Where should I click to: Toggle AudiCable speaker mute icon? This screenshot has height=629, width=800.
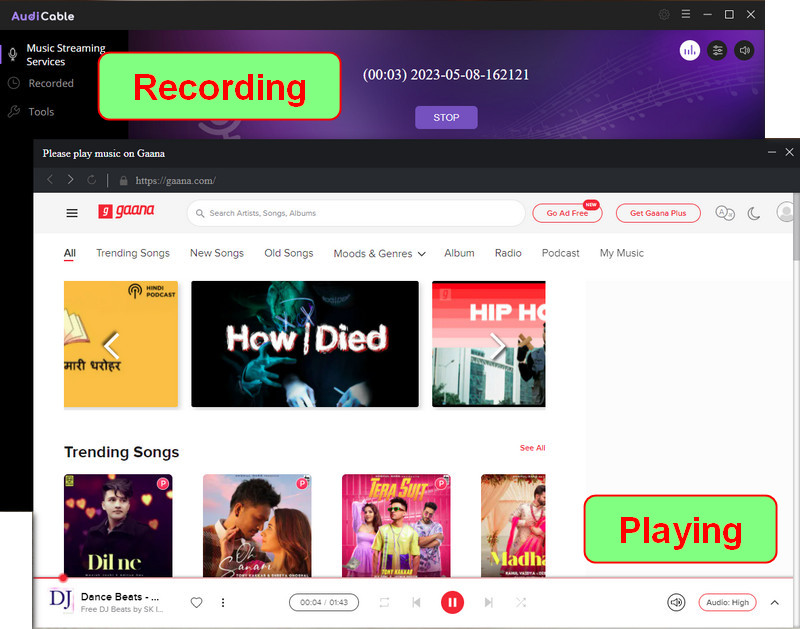point(744,51)
